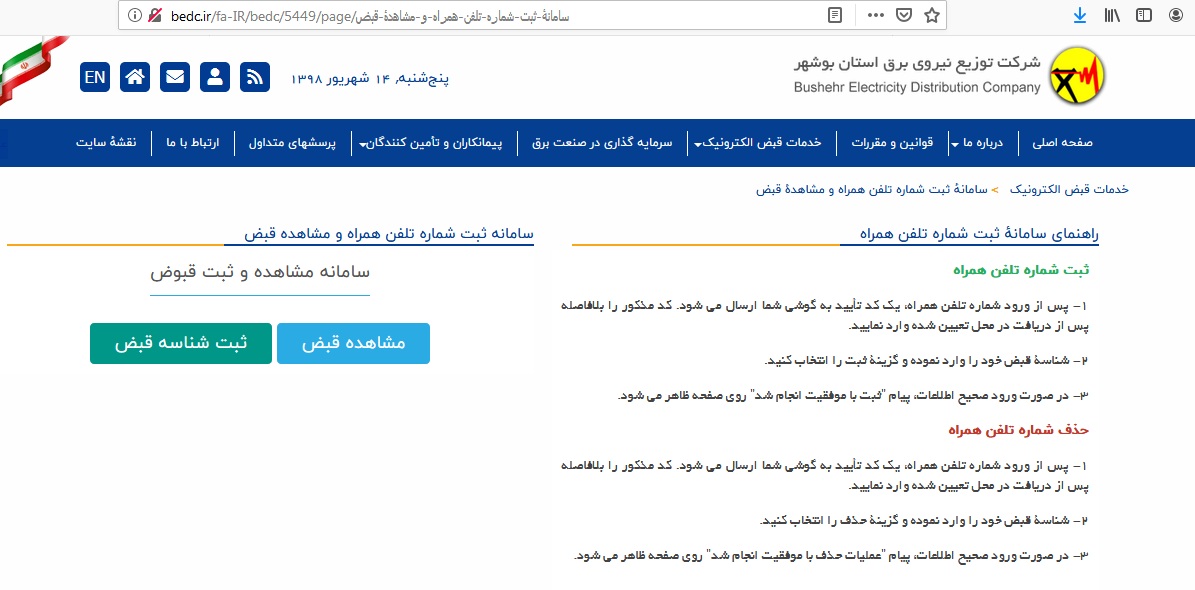Click the insecure connection padlock icon

pos(155,15)
